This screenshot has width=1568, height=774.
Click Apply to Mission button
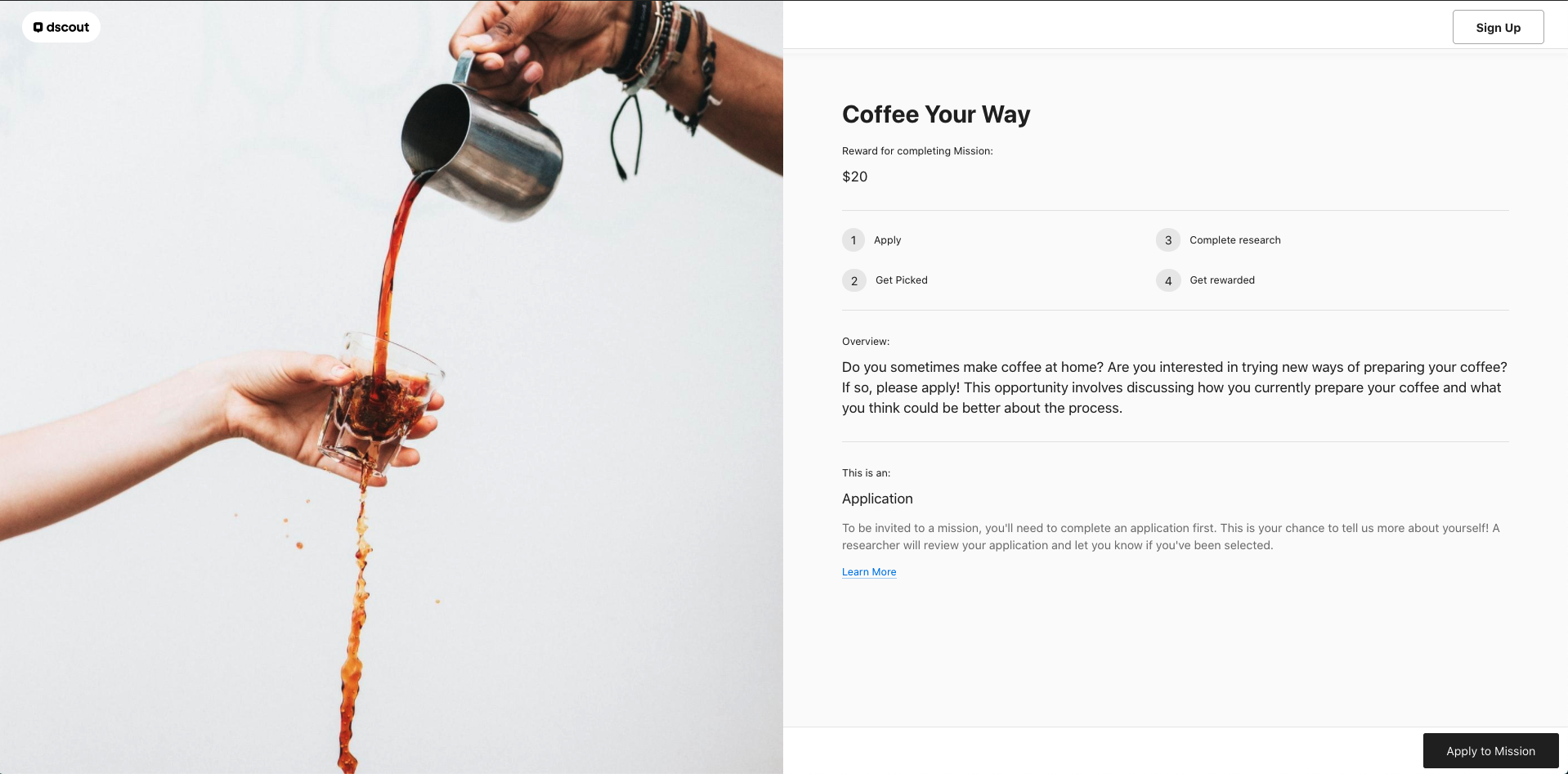[x=1490, y=750]
